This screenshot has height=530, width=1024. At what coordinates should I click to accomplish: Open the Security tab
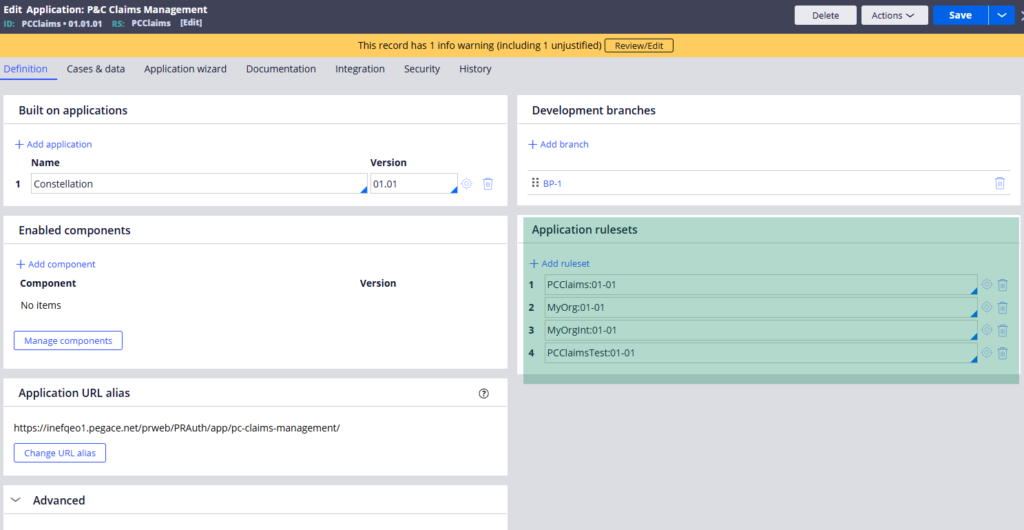pos(422,69)
